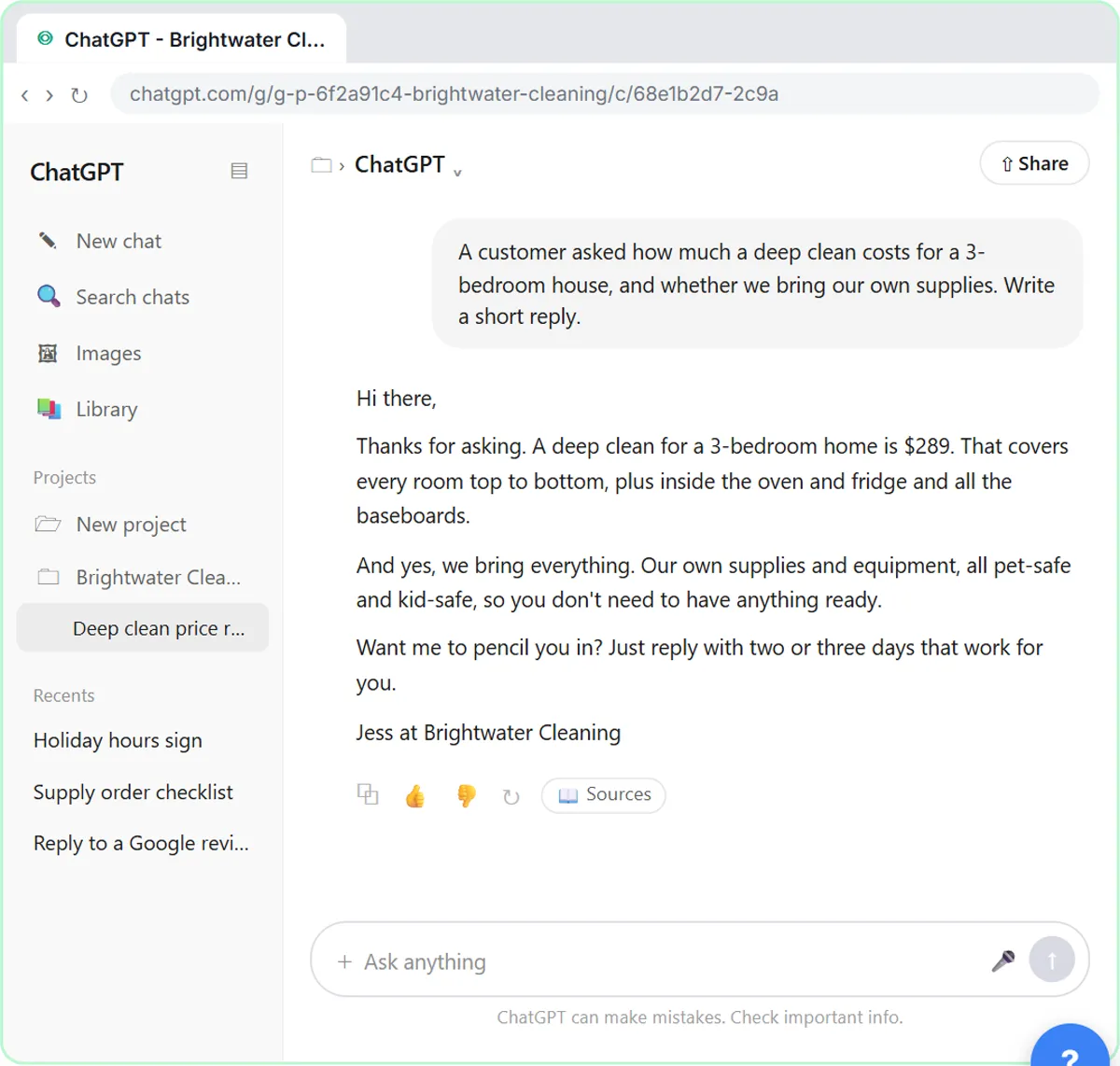Click the Projects section heading
1120x1066 pixels.
point(64,477)
